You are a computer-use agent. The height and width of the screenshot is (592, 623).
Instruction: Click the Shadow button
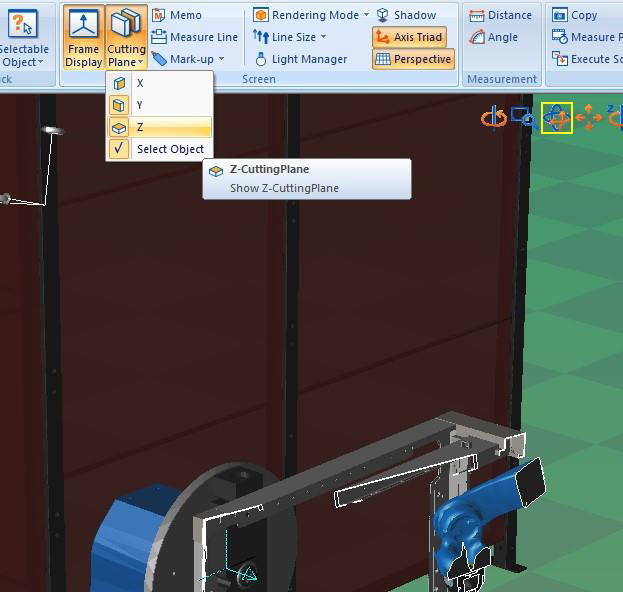[407, 15]
